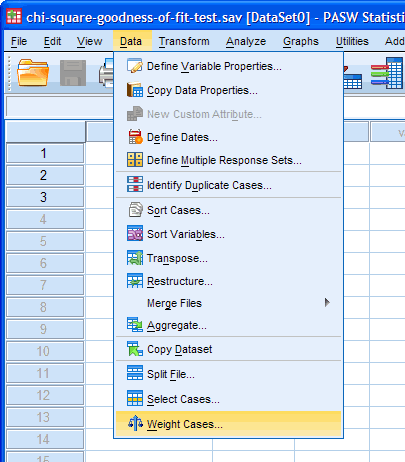Click the Identify Duplicate Cases icon
This screenshot has height=462, width=405.
135,184
